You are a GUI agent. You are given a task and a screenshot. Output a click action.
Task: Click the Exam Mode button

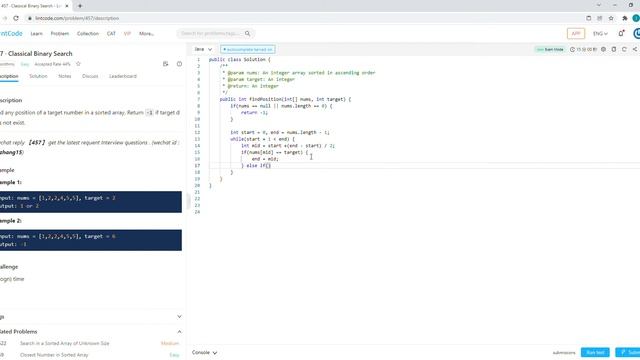[x=550, y=49]
